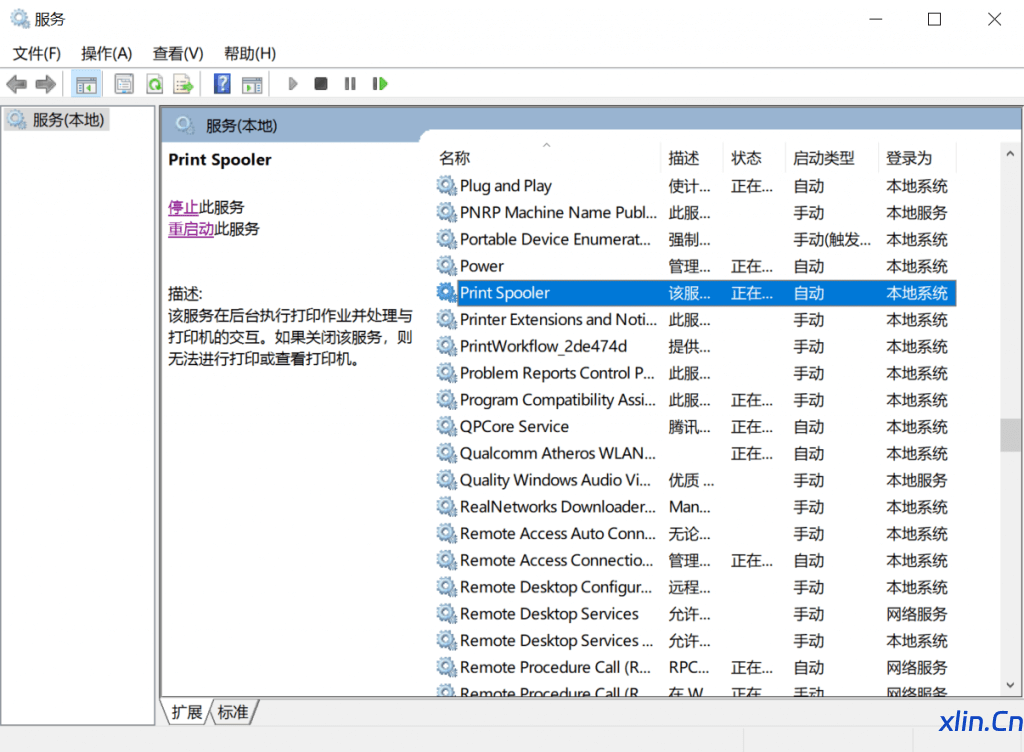Select the Program Compatibility Assi... service row
Image resolution: width=1024 pixels, height=752 pixels.
(695, 400)
